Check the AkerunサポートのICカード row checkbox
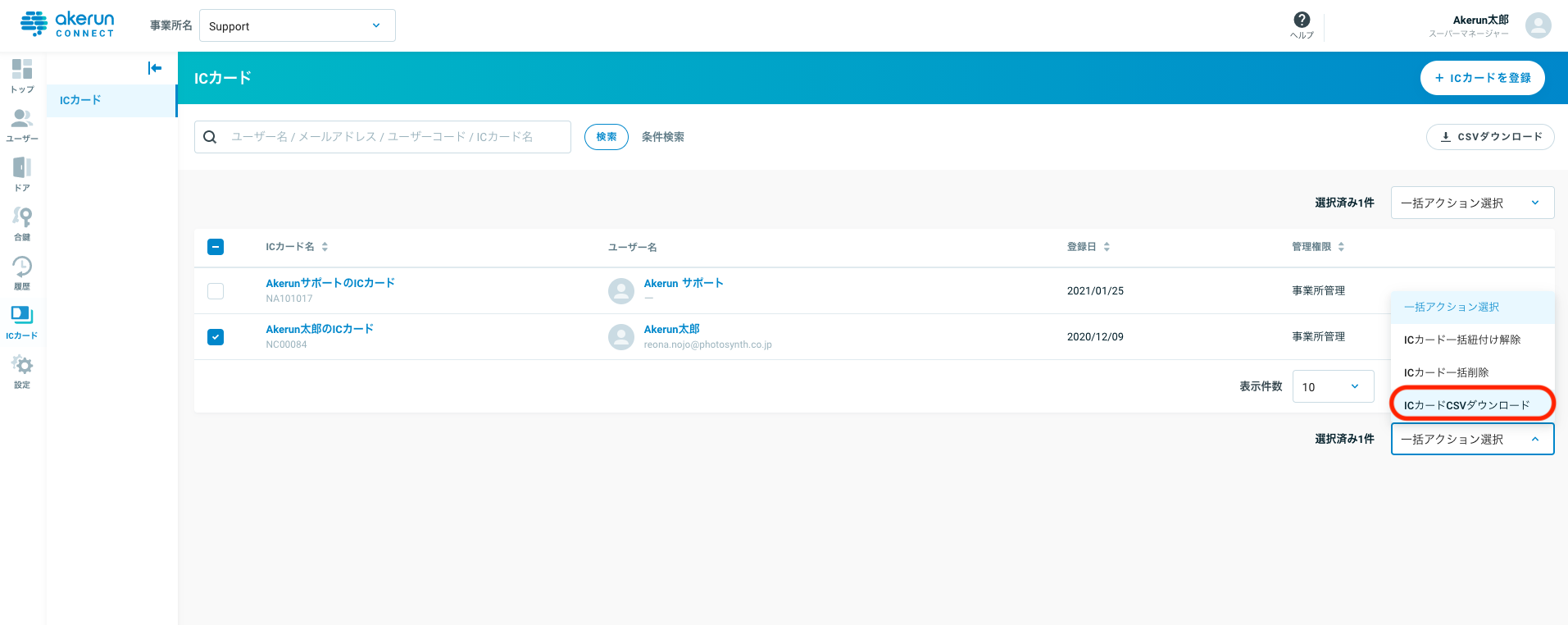 click(216, 291)
